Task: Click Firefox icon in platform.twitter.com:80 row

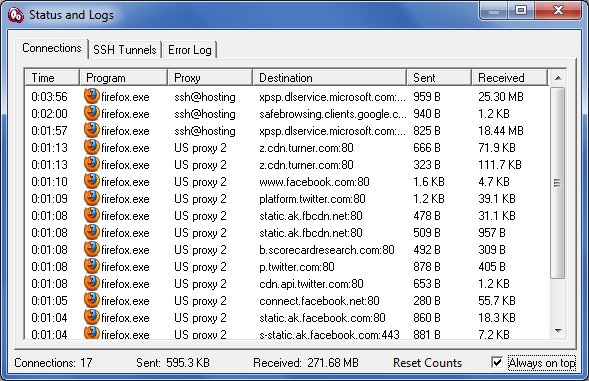Action: 92,198
